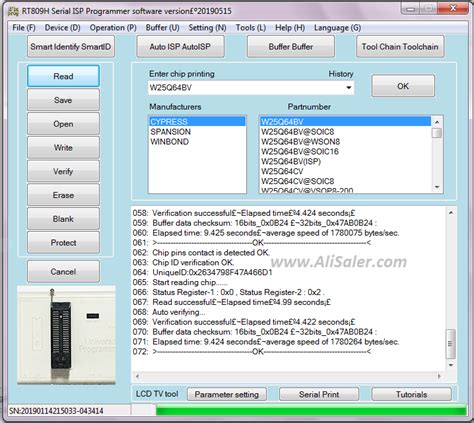Click log line 062 Chip pins contact entry
The image size is (474, 423).
[x=201, y=253]
